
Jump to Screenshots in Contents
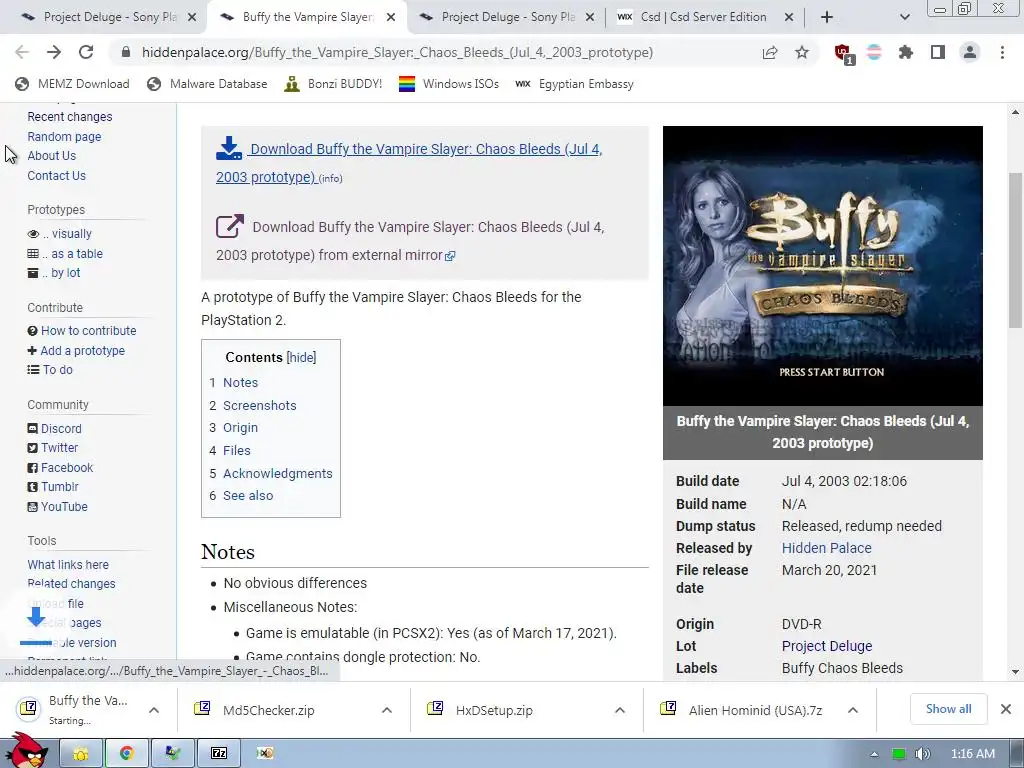click(259, 406)
